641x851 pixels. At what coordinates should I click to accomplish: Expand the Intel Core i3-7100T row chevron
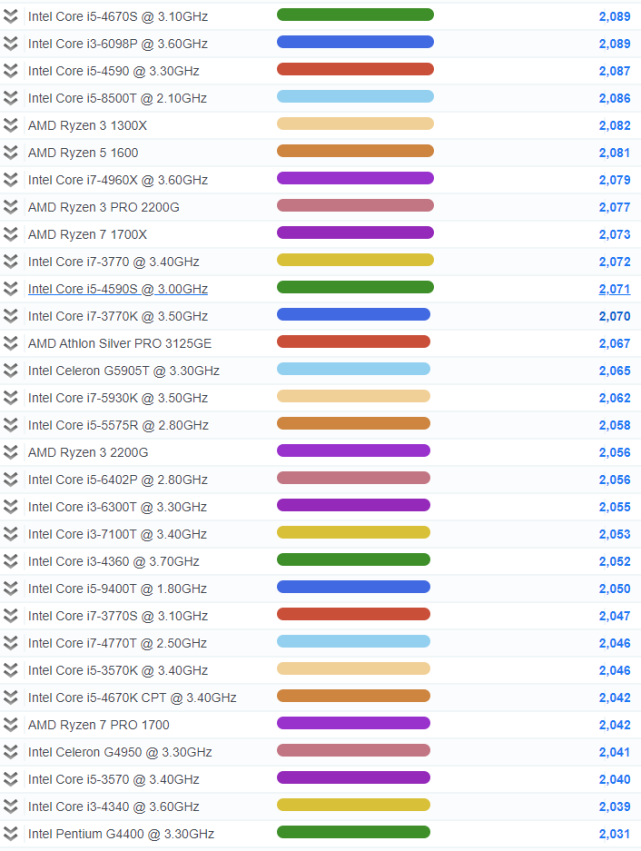10,534
